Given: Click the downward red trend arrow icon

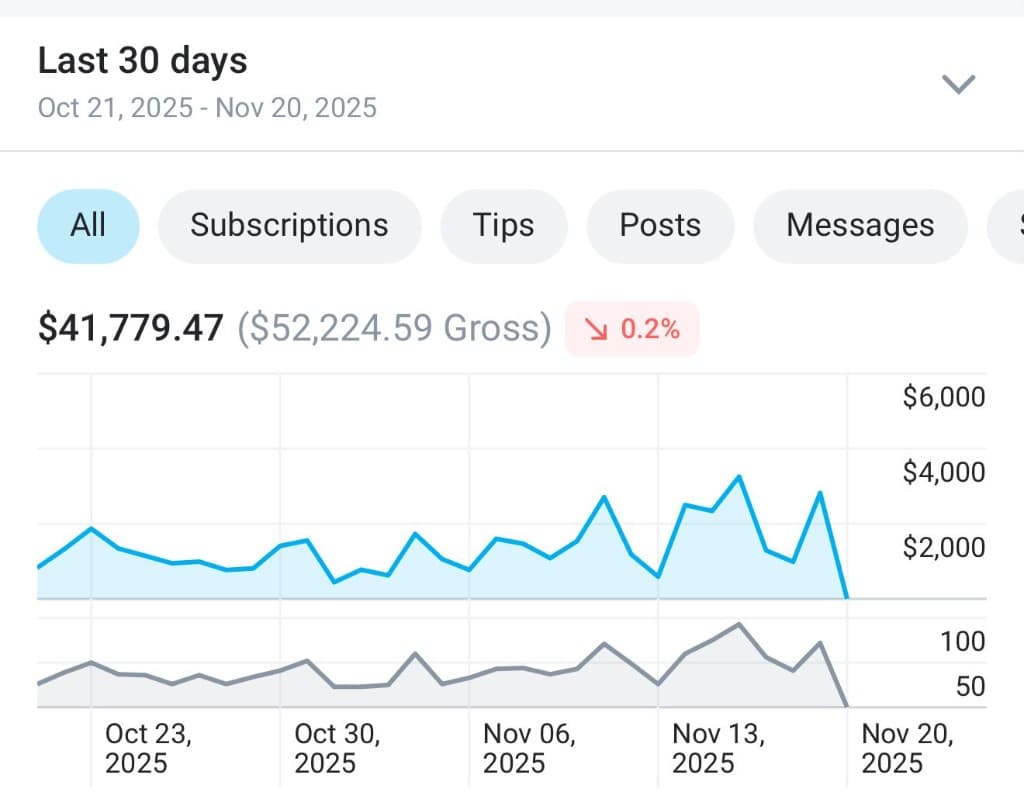Looking at the screenshot, I should 598,327.
